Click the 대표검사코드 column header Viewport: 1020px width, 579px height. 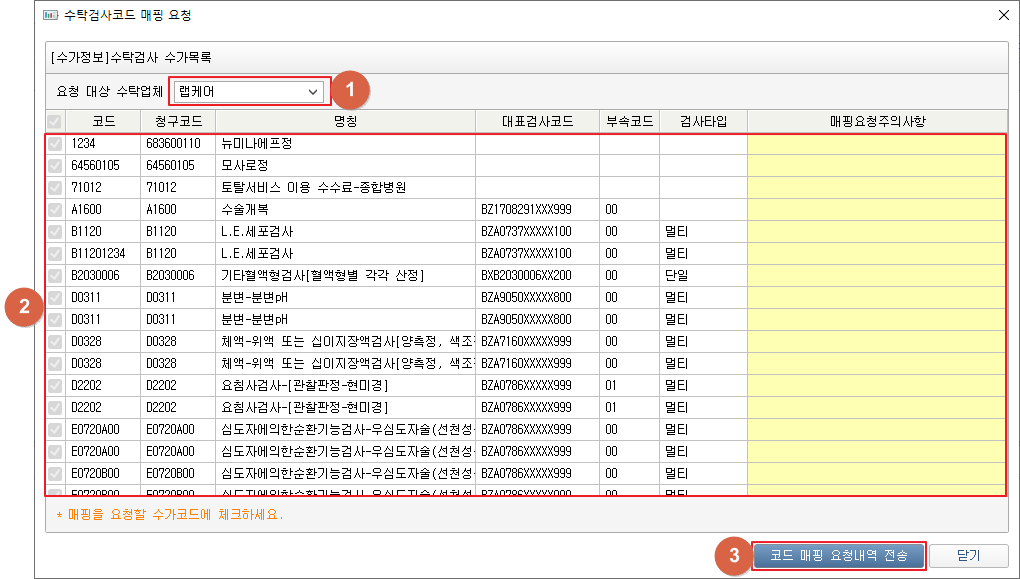[x=537, y=122]
